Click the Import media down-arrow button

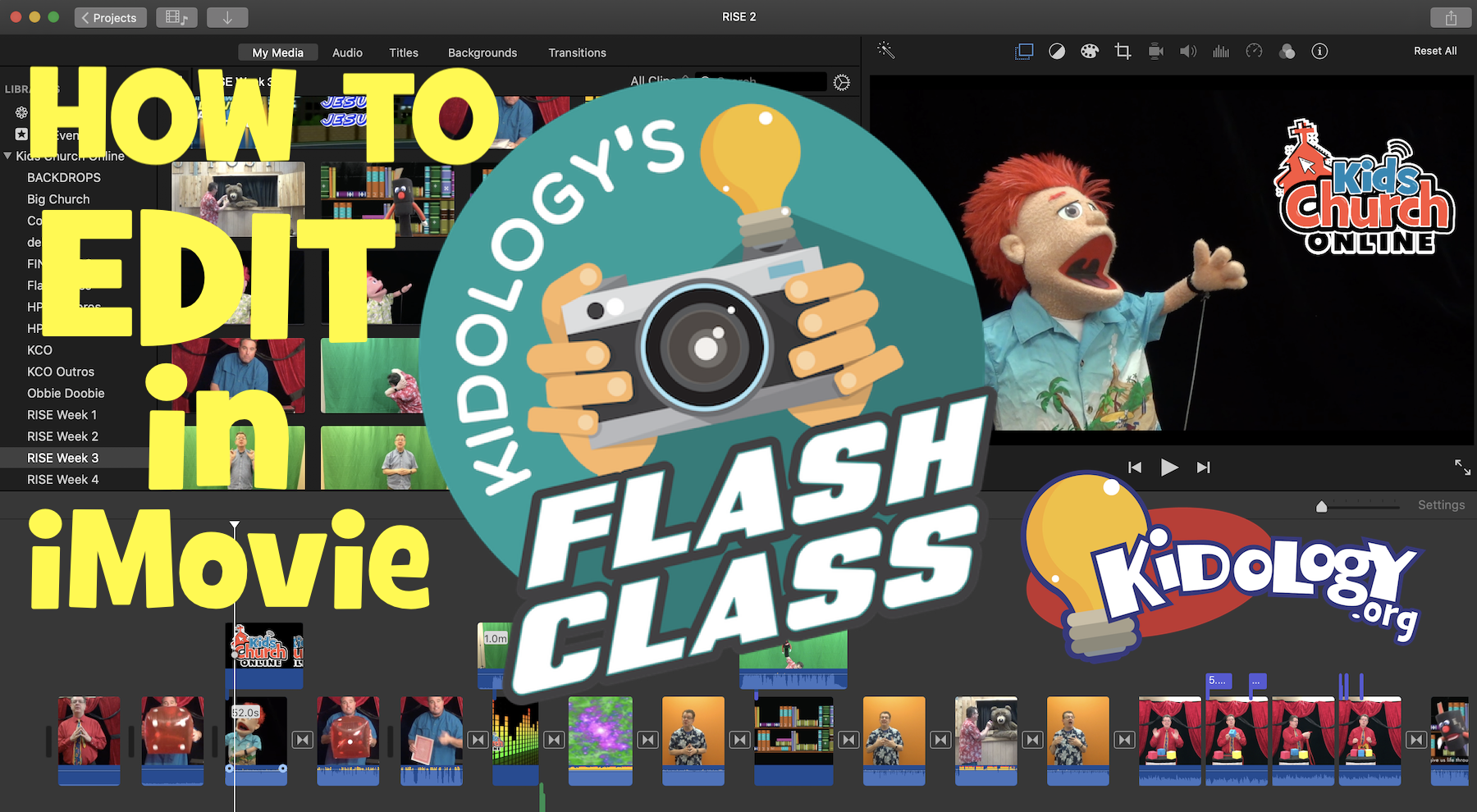pyautogui.click(x=227, y=17)
